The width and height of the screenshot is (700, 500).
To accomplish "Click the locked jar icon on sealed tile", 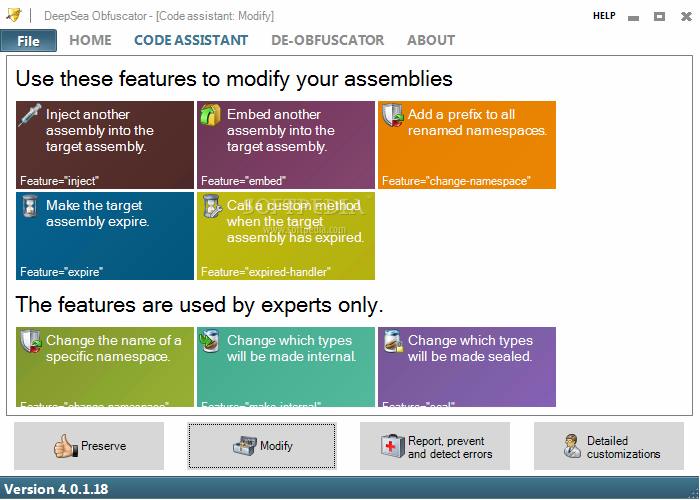I will [393, 341].
